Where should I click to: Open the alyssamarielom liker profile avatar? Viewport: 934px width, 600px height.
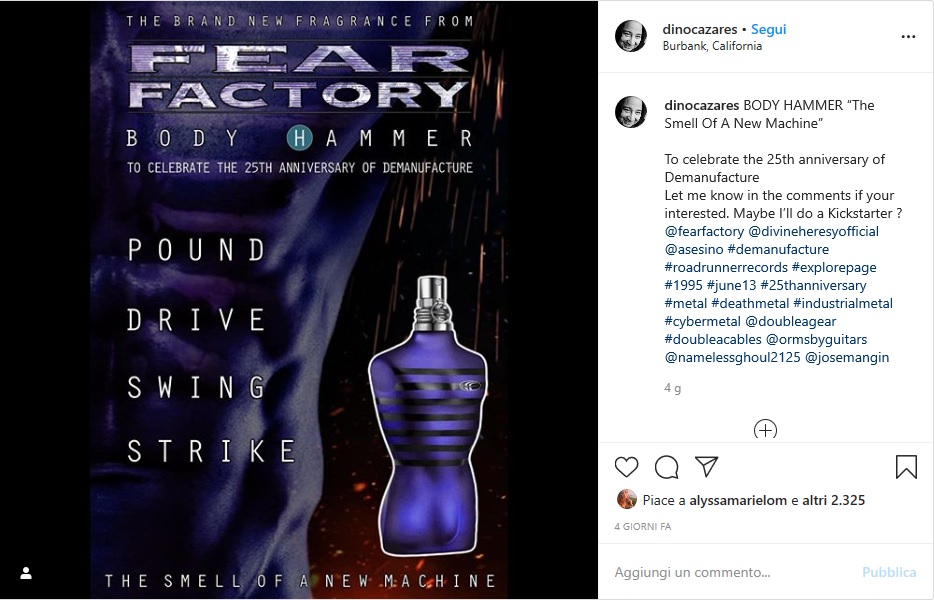click(627, 499)
